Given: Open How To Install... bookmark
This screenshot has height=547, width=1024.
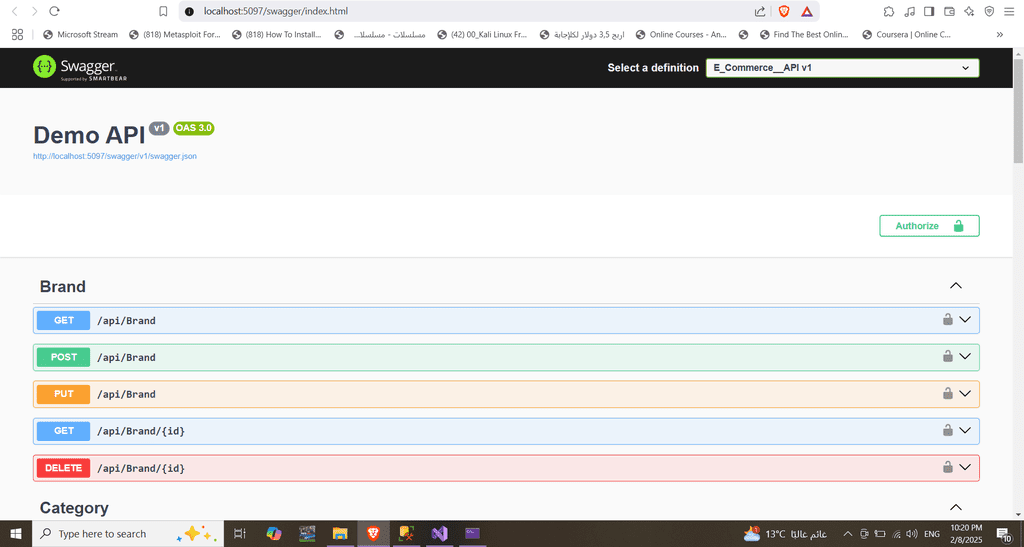Looking at the screenshot, I should (277, 35).
